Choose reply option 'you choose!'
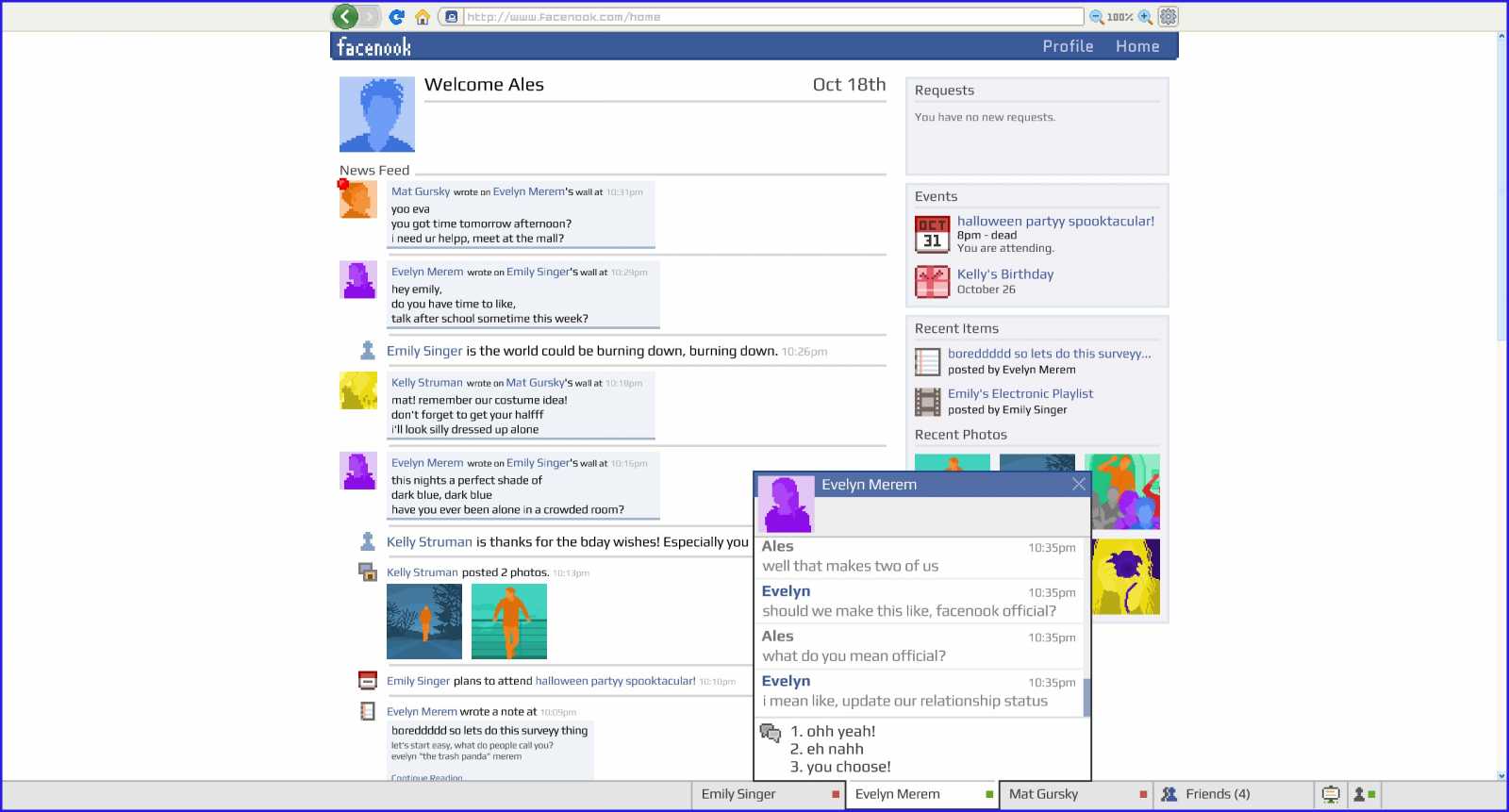Viewport: 1509px width, 812px height. coord(840,767)
